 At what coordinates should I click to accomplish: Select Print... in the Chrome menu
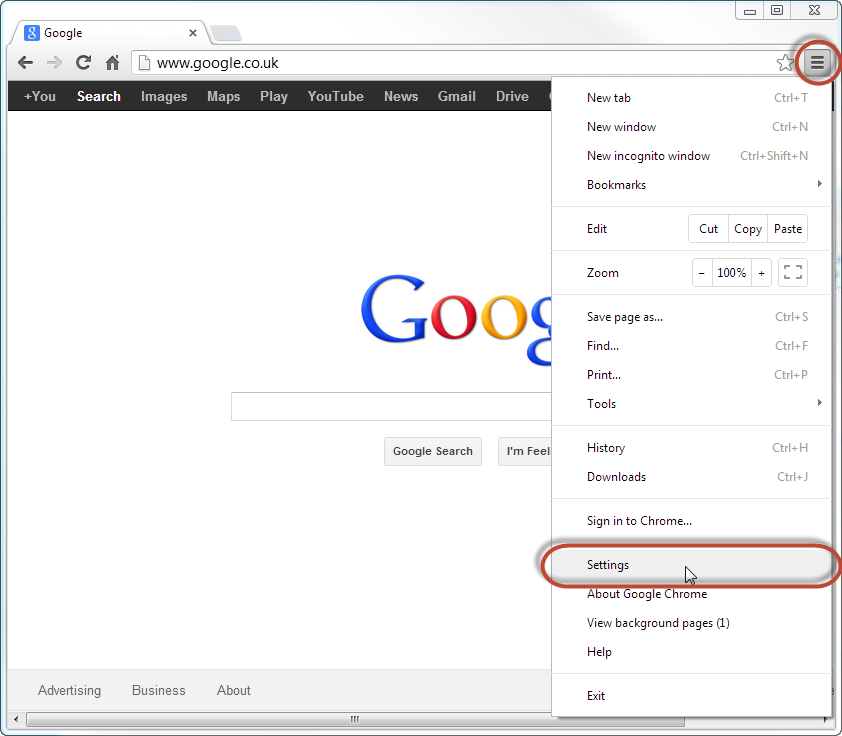(691, 375)
